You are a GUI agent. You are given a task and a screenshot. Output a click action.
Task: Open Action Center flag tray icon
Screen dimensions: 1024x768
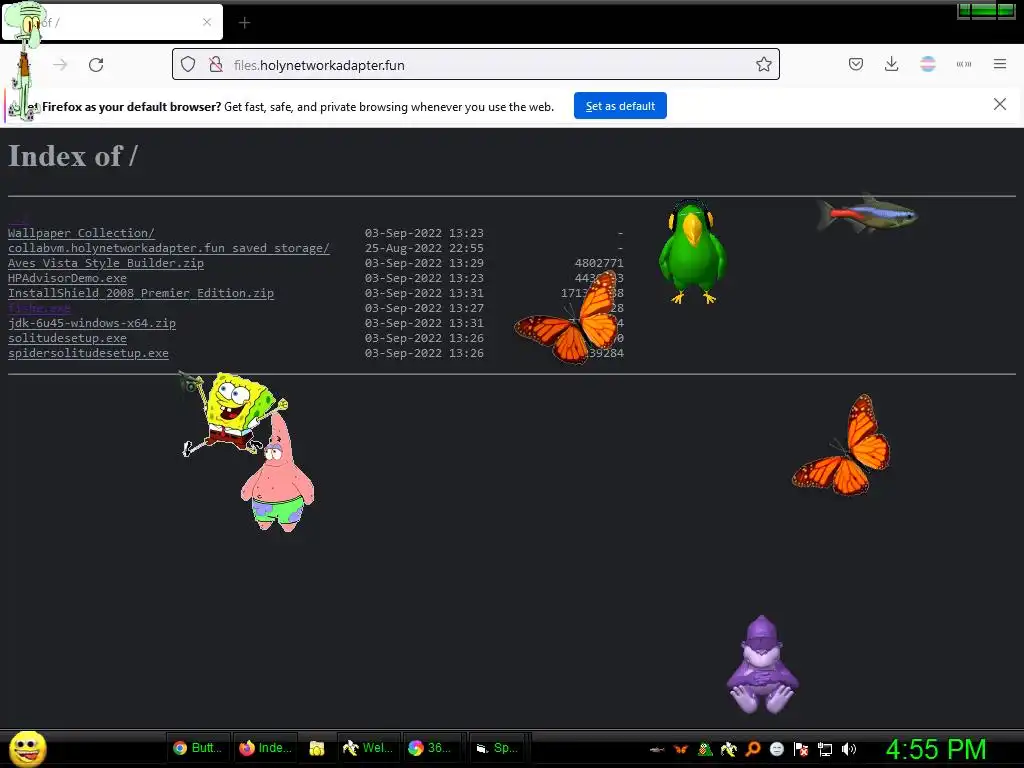801,749
